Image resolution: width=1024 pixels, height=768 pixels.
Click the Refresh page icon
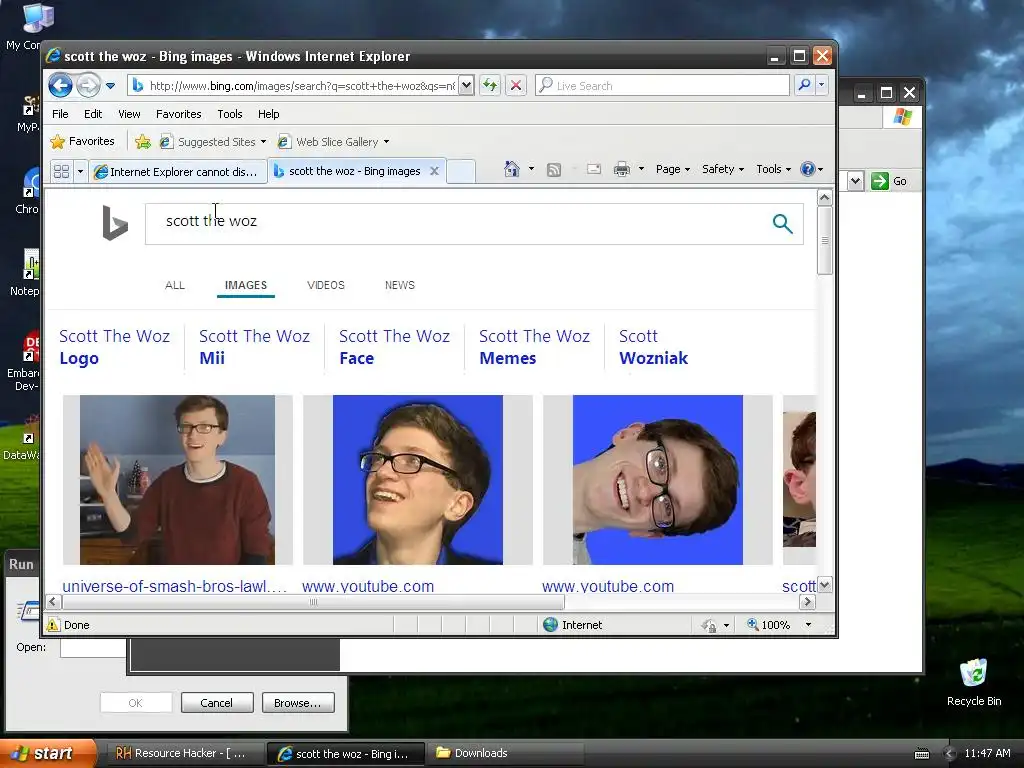pos(490,85)
